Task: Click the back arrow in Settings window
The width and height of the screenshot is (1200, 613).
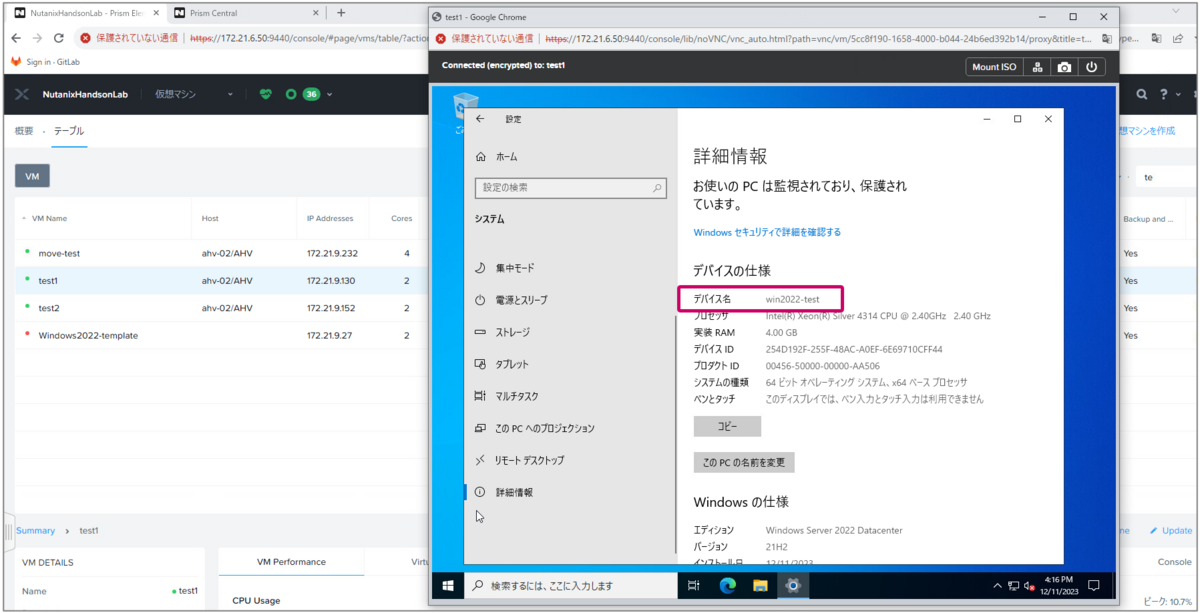Action: [x=480, y=119]
